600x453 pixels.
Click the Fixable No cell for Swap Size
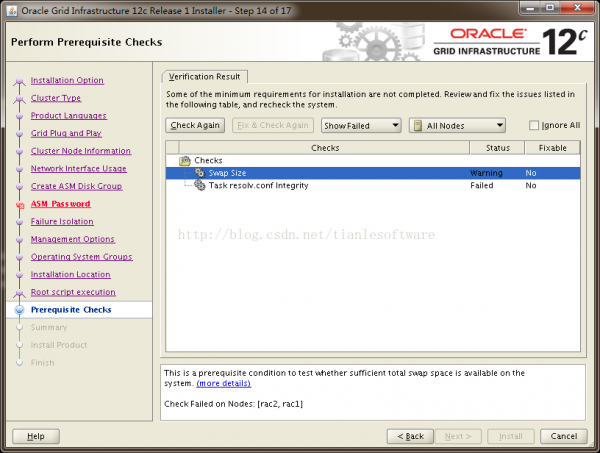(531, 173)
